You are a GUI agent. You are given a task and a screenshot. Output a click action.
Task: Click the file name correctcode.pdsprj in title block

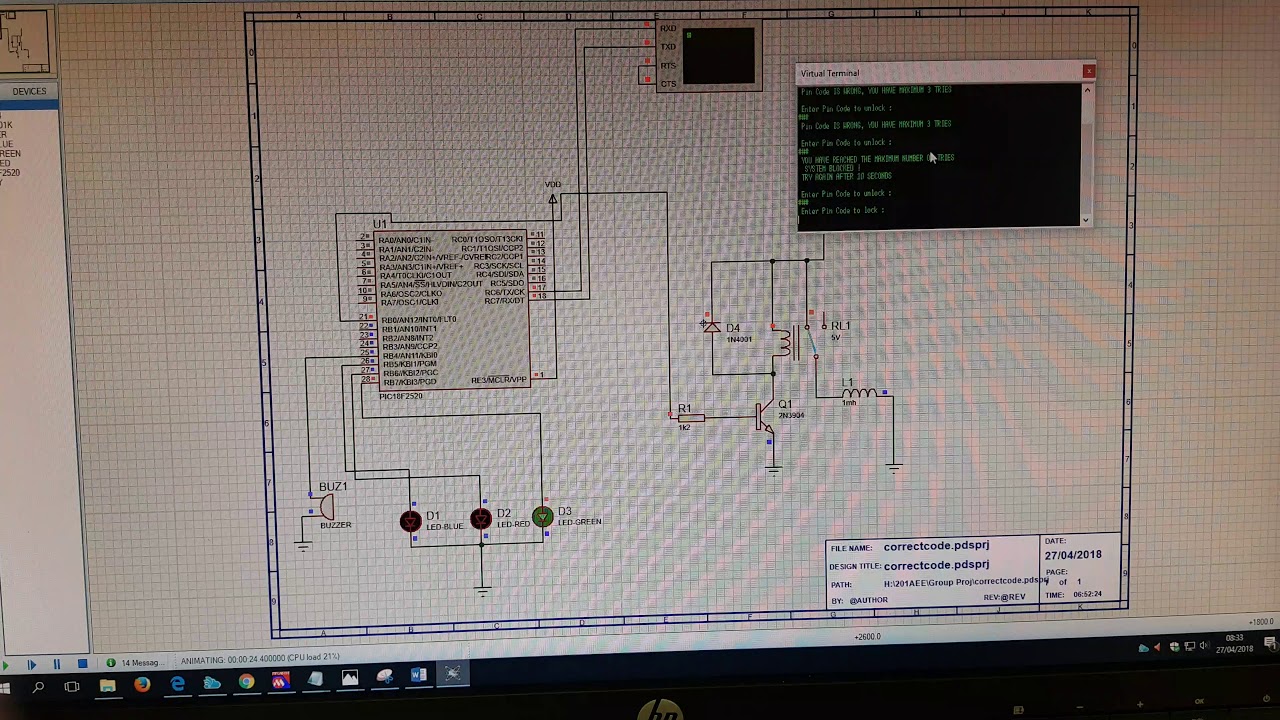click(936, 547)
